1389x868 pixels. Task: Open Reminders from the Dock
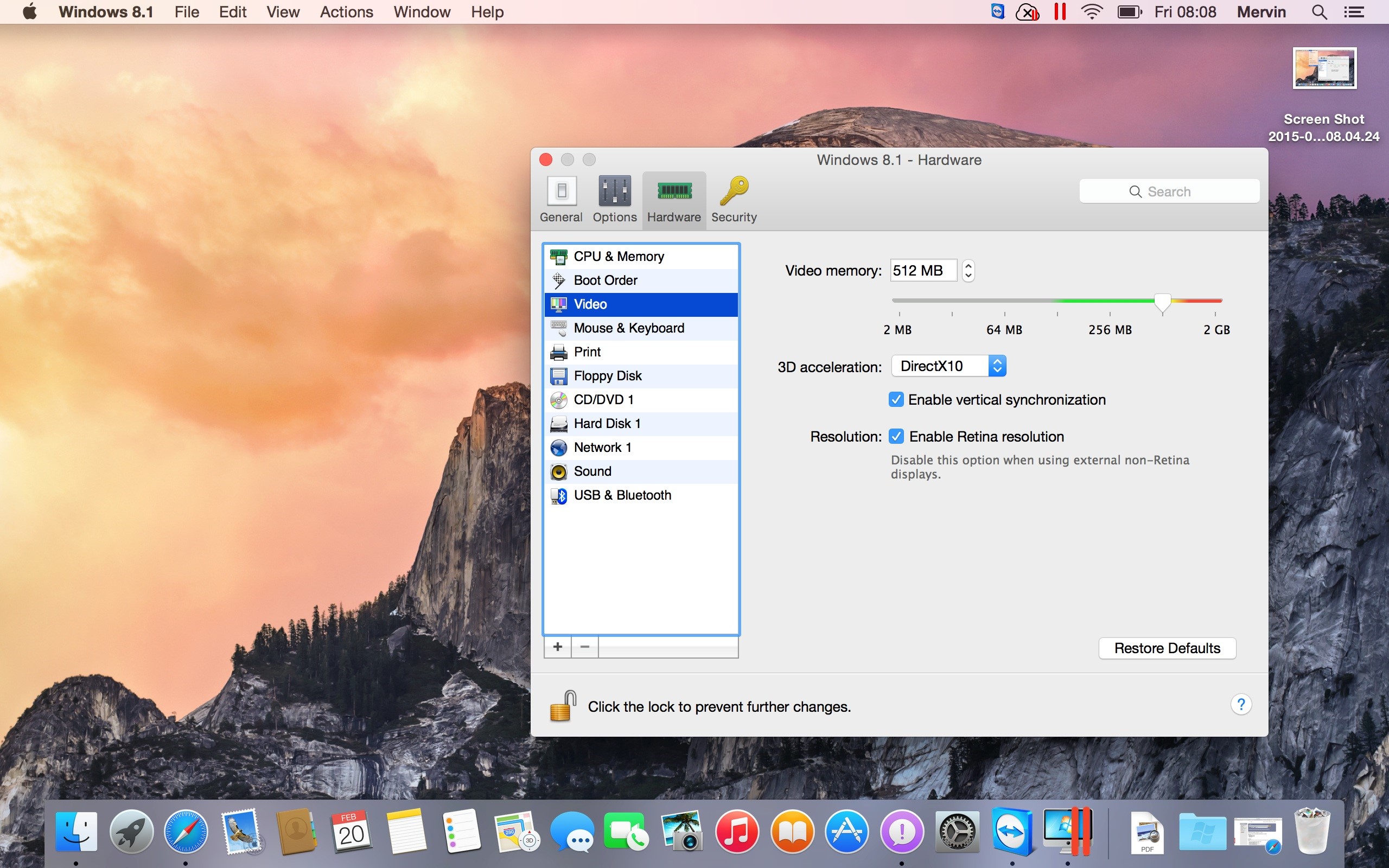462,831
